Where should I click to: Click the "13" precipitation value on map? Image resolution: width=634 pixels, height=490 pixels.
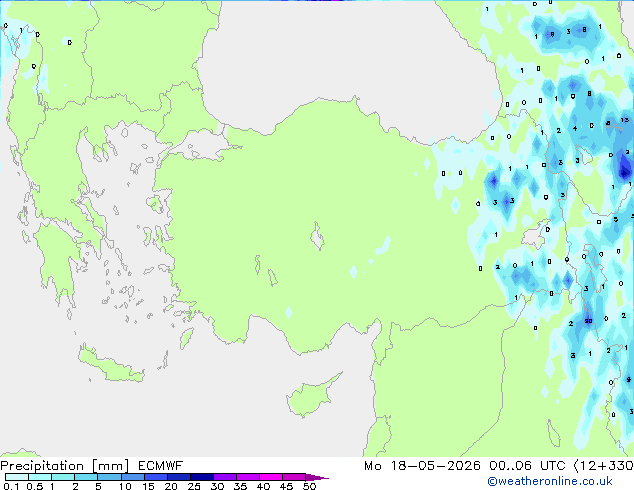click(x=625, y=120)
